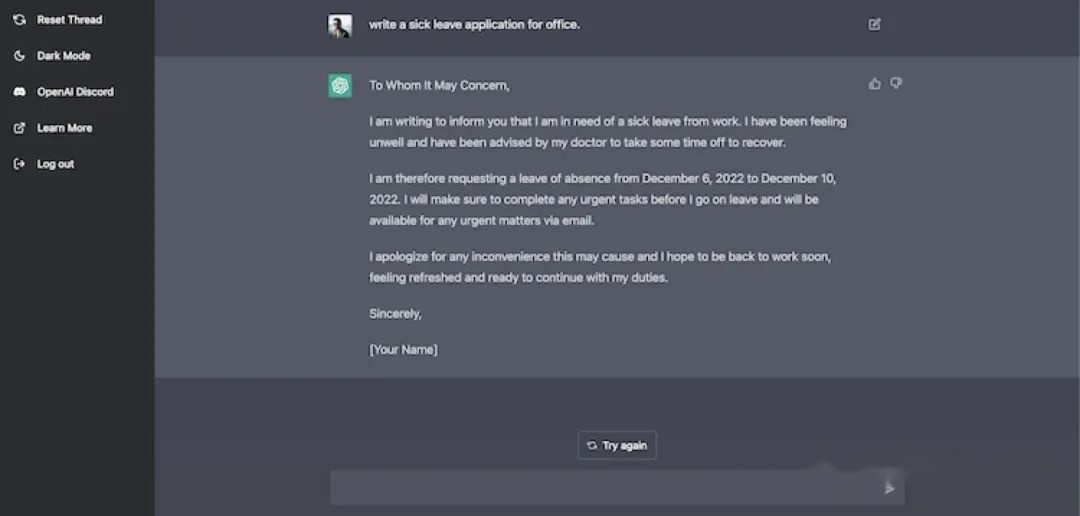Click the user profile avatar beside the prompt
The height and width of the screenshot is (516, 1080).
coord(340,25)
